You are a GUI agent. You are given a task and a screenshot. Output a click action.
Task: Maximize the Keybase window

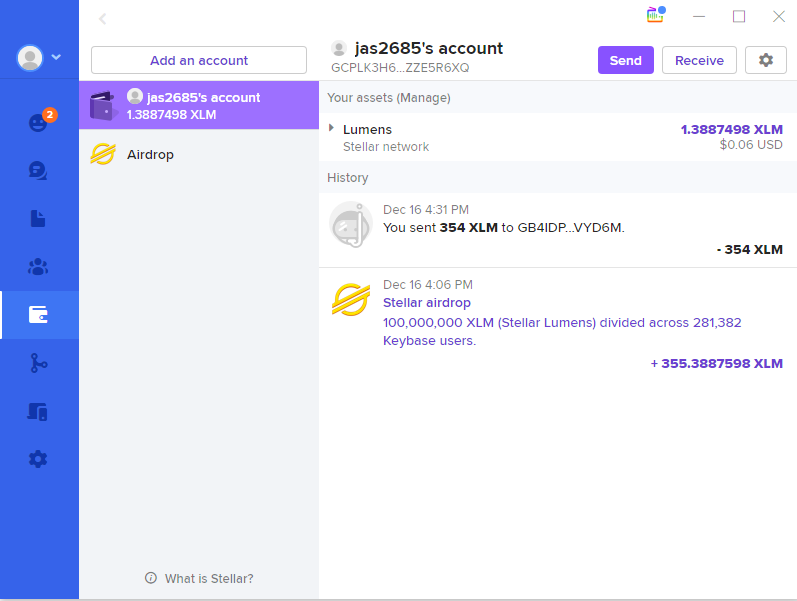(x=739, y=16)
